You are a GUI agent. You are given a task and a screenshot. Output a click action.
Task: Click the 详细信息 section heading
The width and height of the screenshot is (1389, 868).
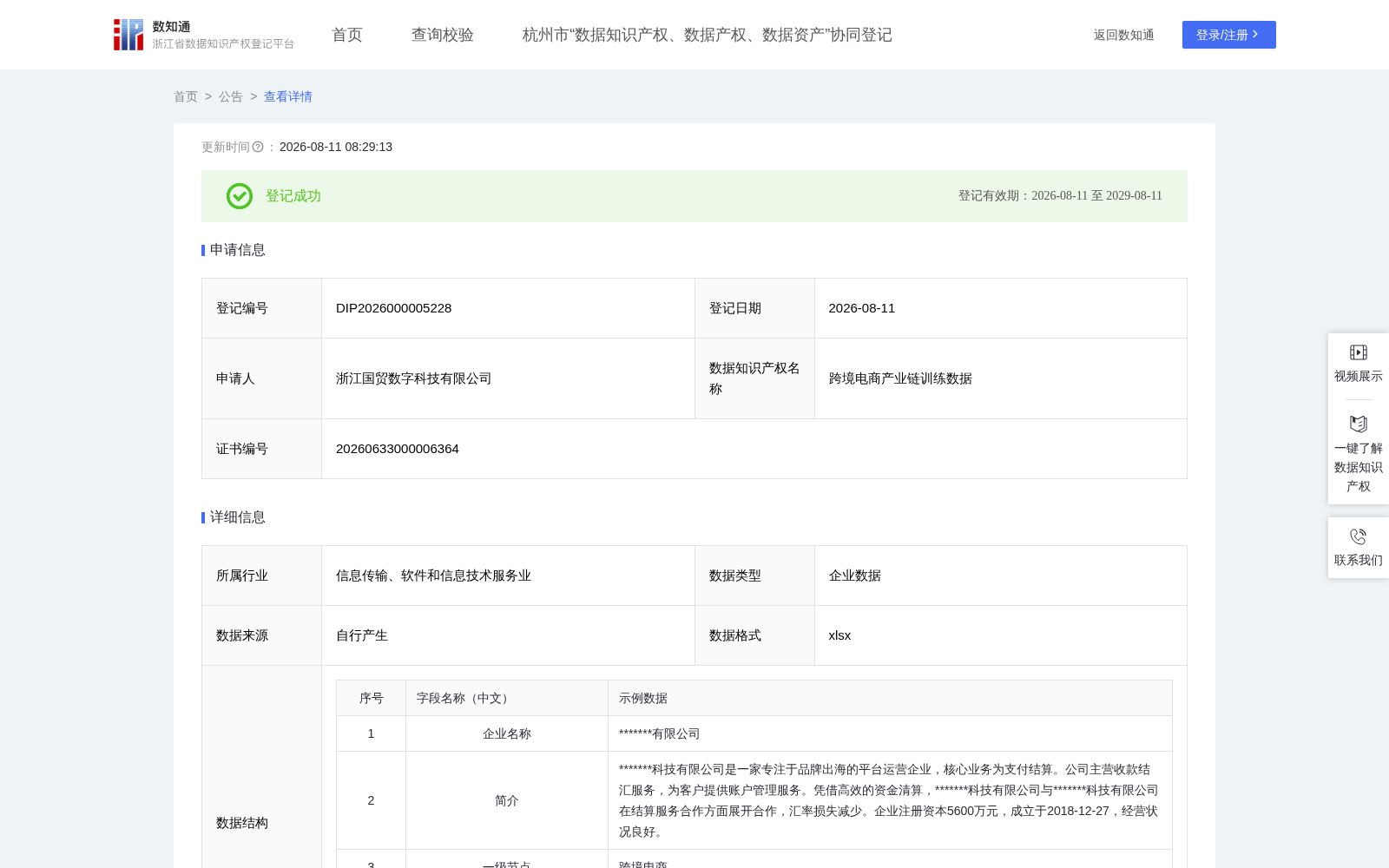tap(237, 517)
